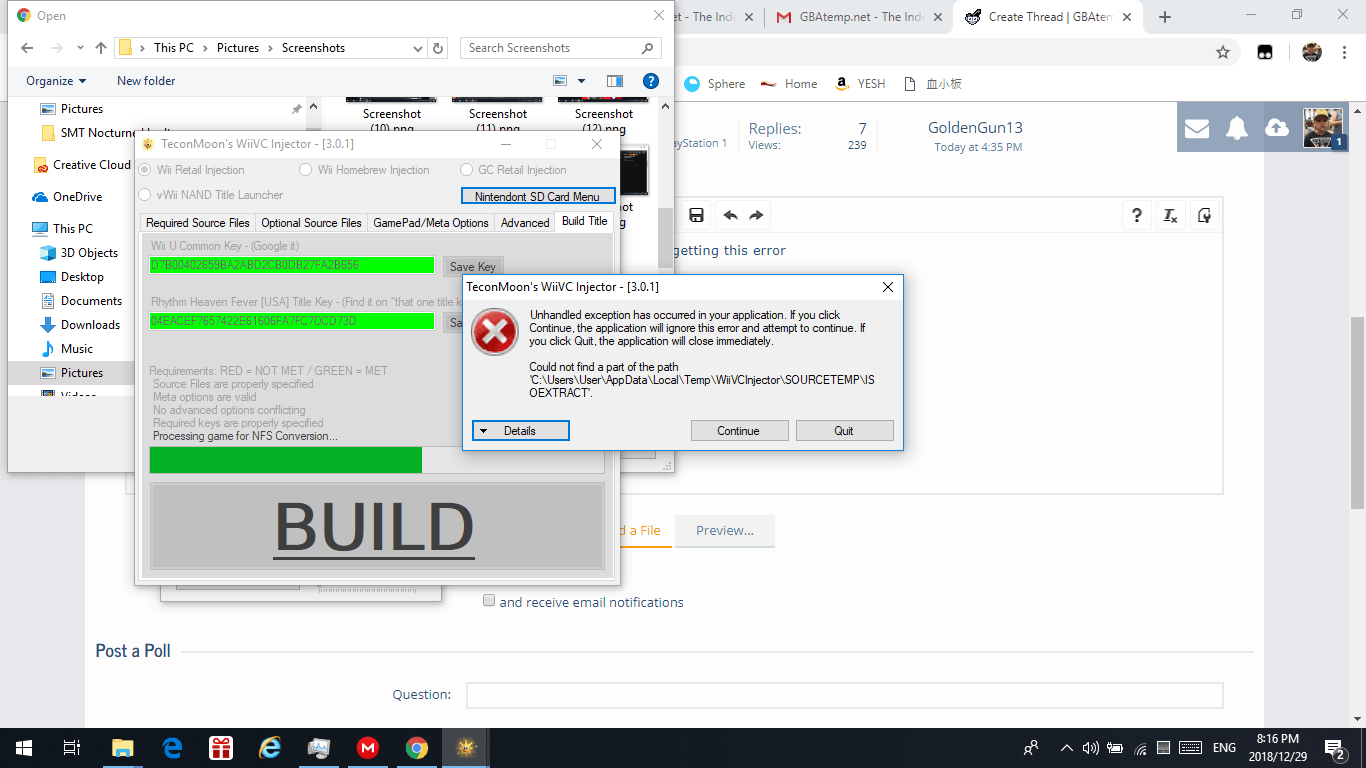Focus the Search Screenshots box
This screenshot has height=768, width=1366.
560,48
